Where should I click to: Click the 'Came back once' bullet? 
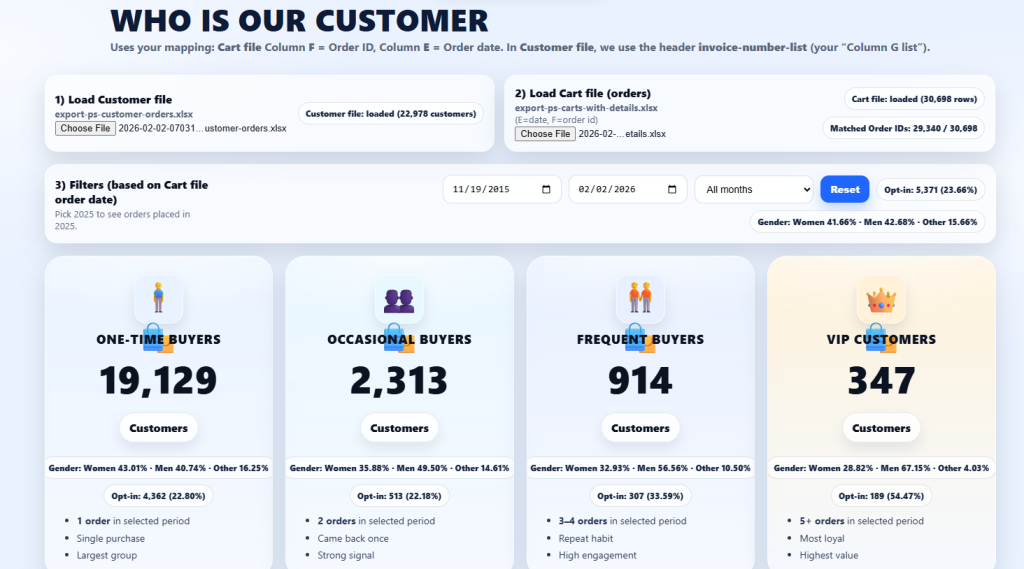[x=353, y=539]
